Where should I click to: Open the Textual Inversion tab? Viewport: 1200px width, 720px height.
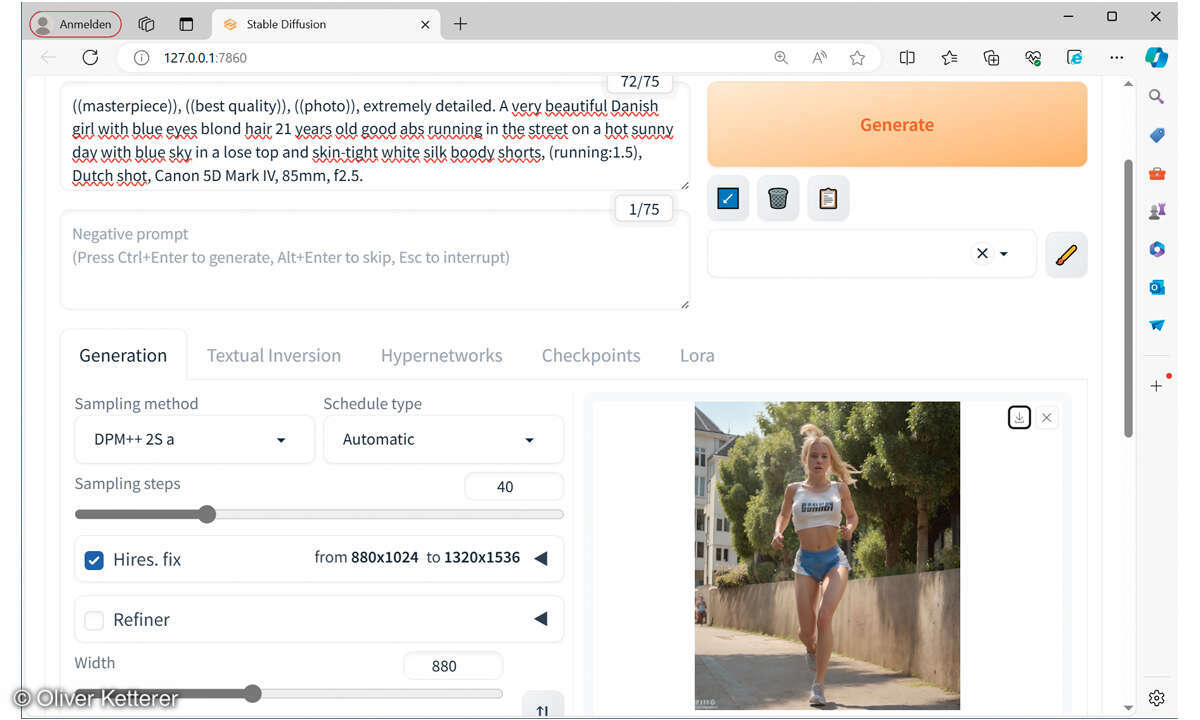click(274, 355)
